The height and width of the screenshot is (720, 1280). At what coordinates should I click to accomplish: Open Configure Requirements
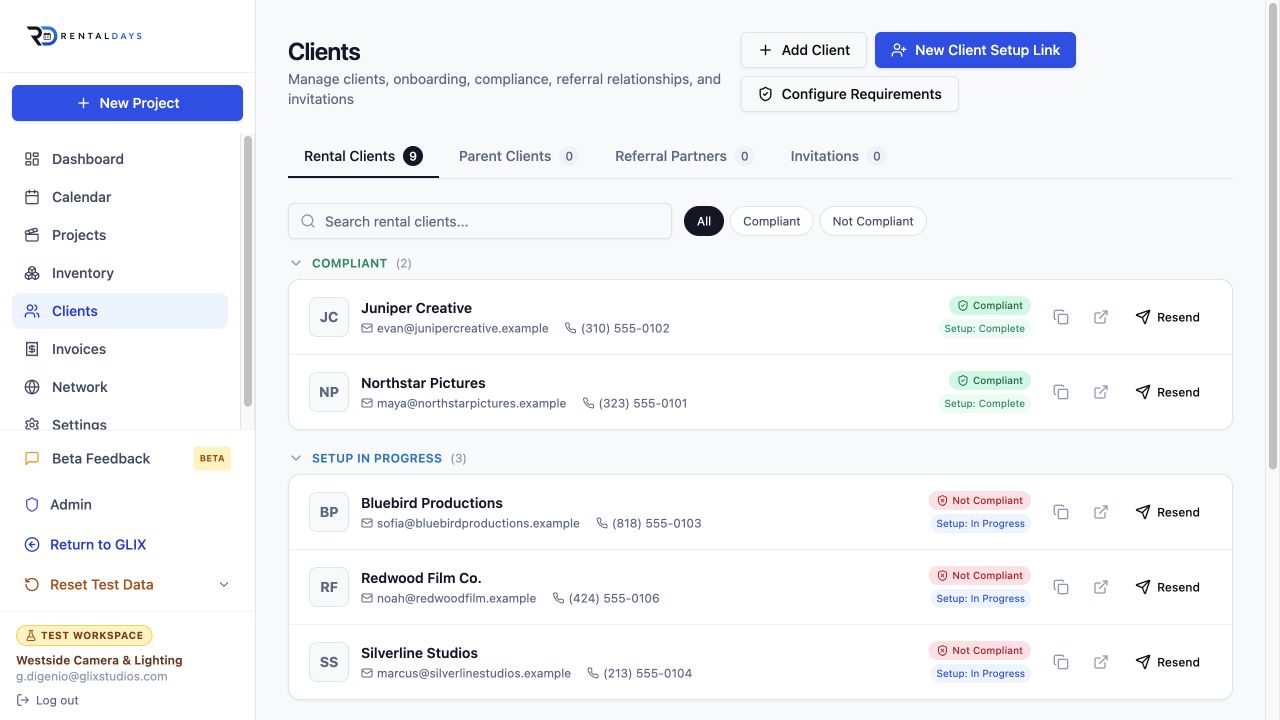click(850, 94)
